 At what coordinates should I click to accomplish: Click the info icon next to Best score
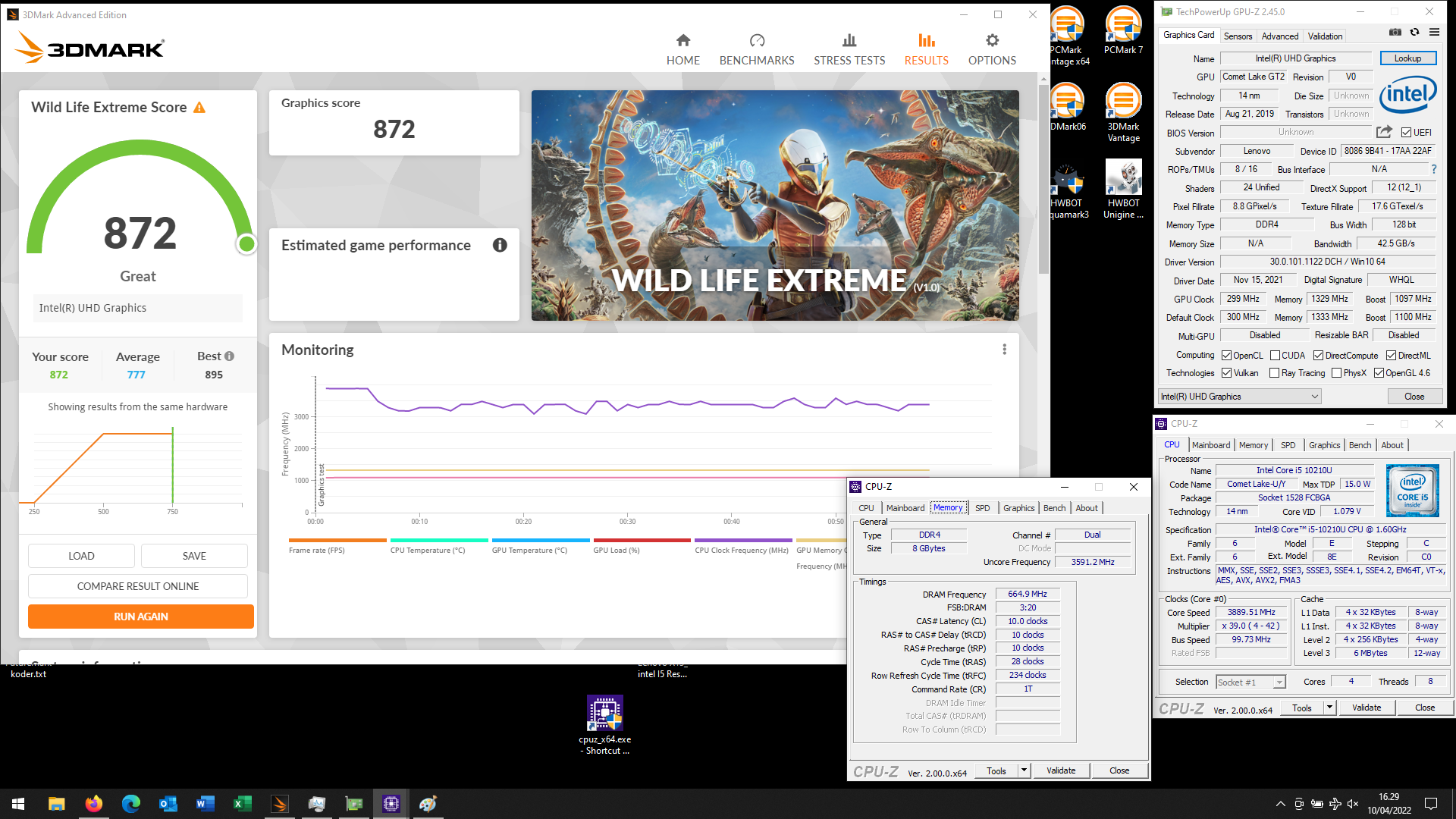[229, 356]
